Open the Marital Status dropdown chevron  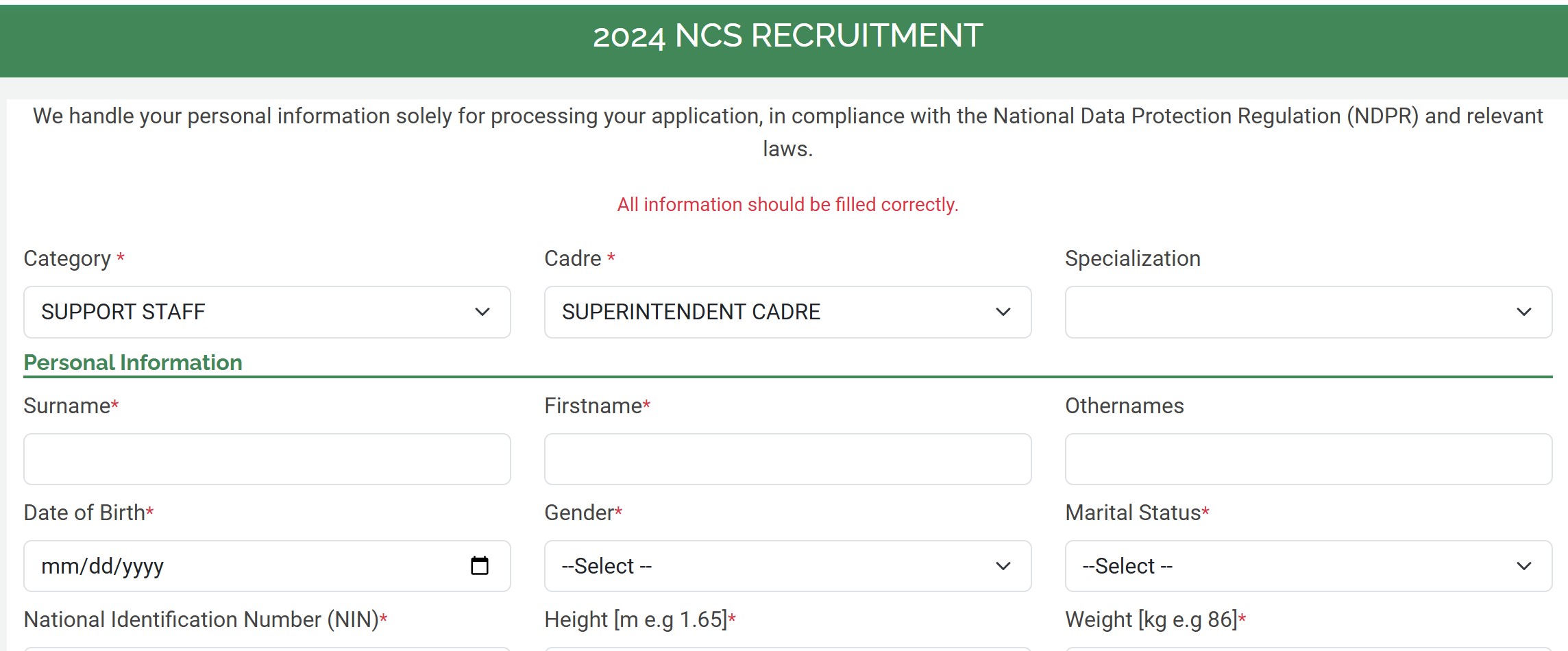[1524, 566]
